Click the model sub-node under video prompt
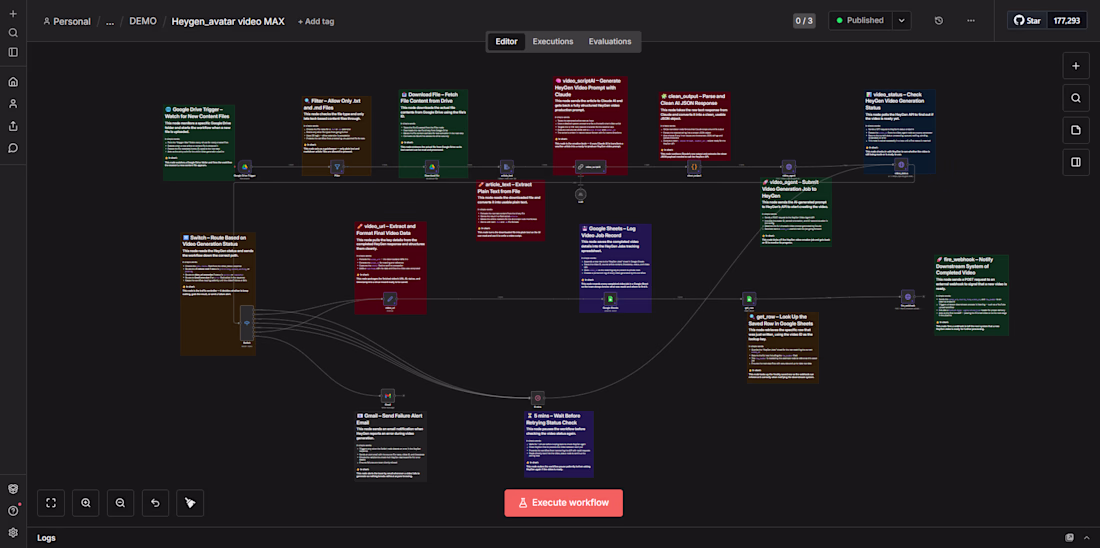 580,194
